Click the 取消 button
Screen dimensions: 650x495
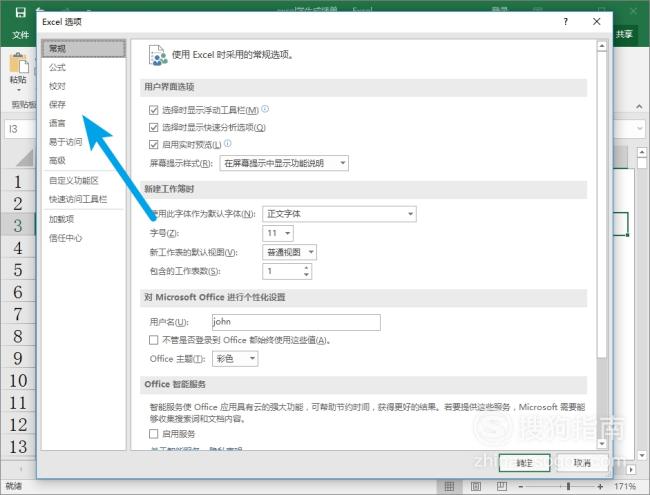point(582,463)
